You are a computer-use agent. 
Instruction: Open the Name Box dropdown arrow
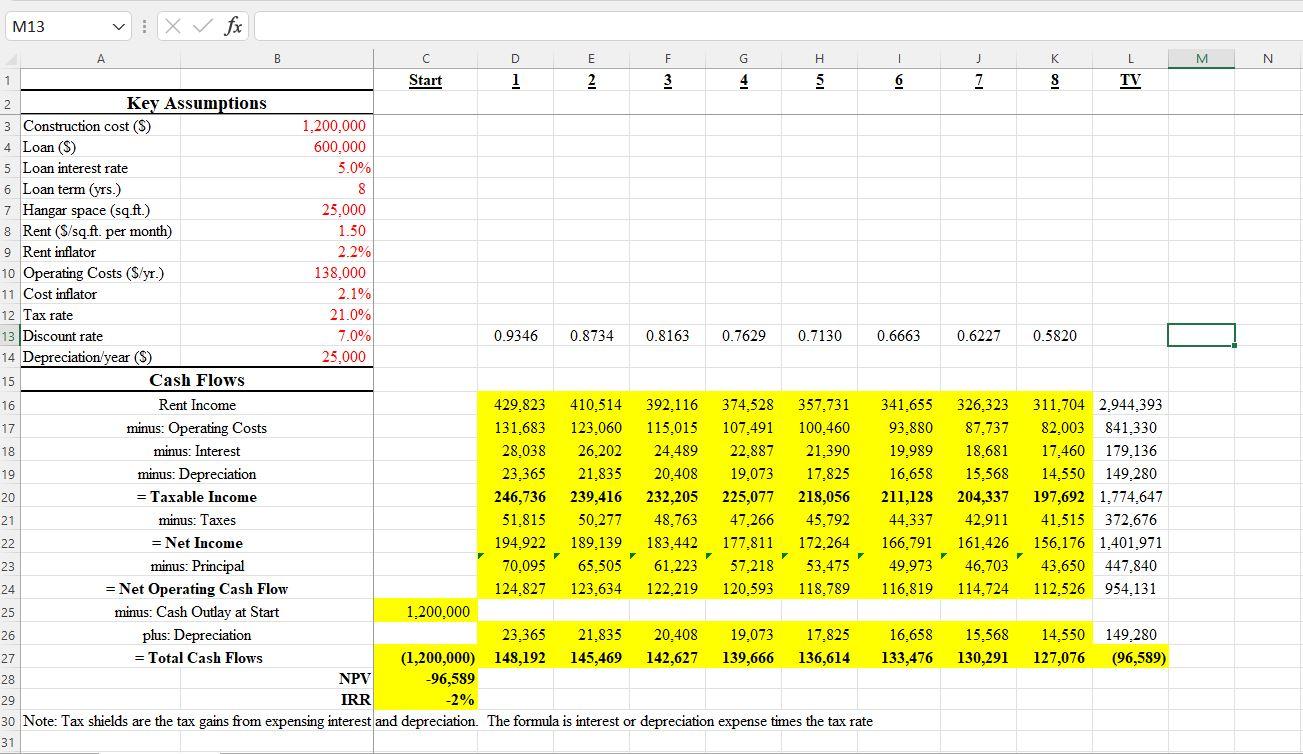click(120, 27)
